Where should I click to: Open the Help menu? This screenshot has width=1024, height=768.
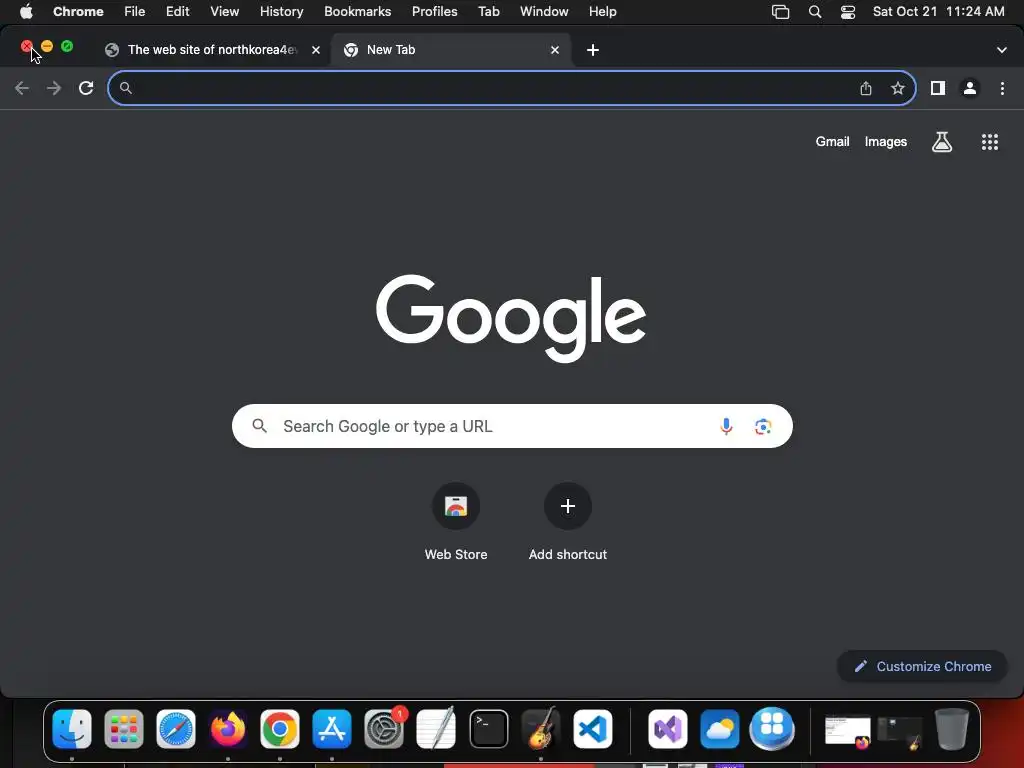[x=603, y=12]
